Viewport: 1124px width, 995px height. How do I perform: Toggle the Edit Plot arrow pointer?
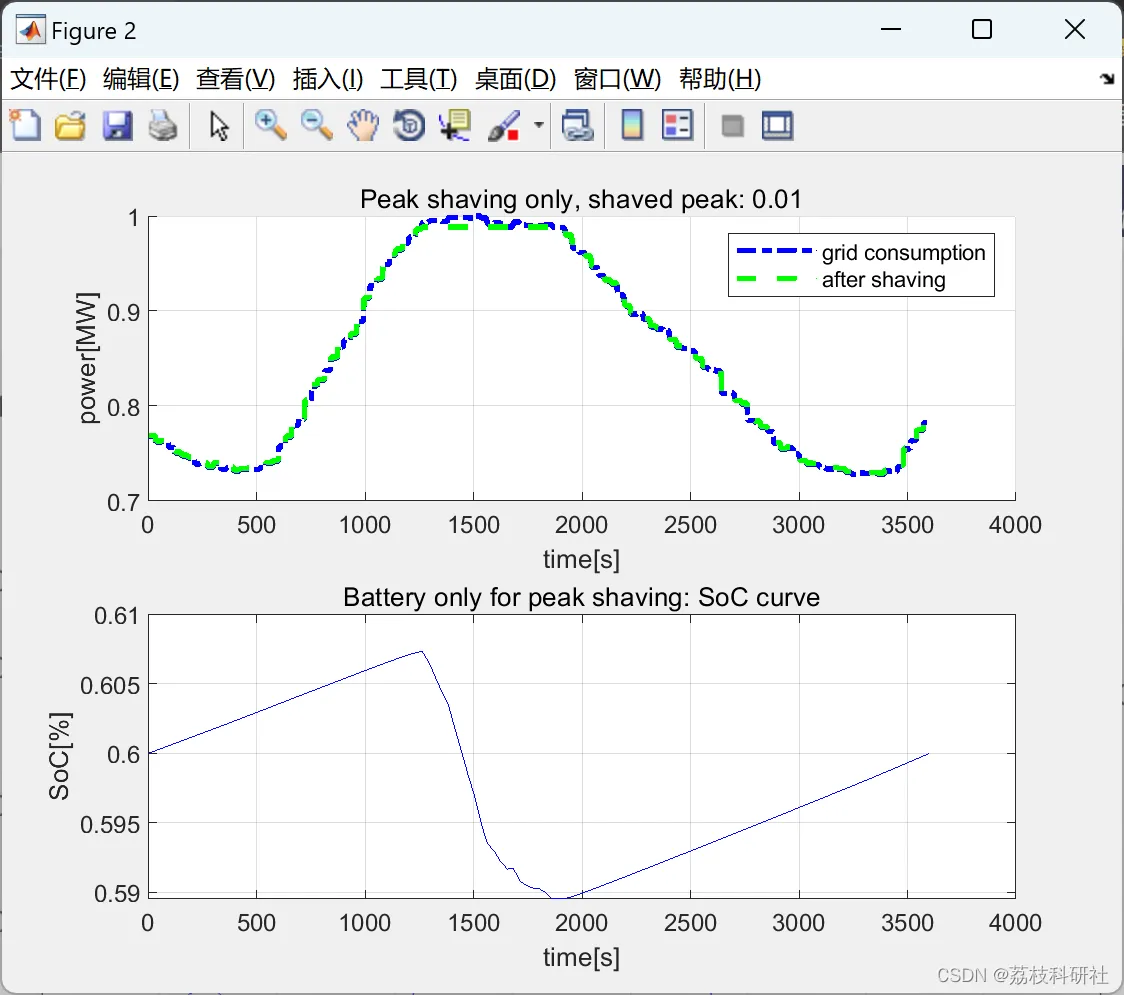click(x=219, y=125)
